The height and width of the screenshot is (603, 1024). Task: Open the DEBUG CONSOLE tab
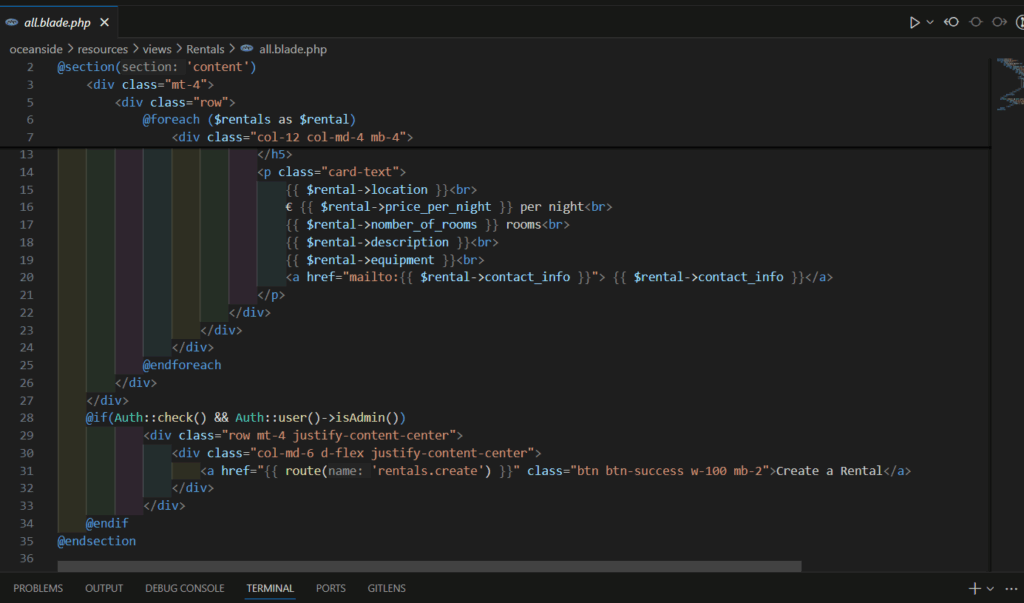click(184, 588)
